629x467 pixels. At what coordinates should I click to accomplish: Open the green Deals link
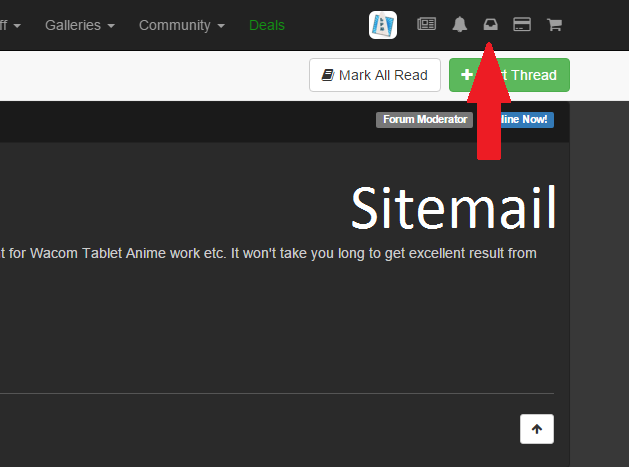coord(267,25)
